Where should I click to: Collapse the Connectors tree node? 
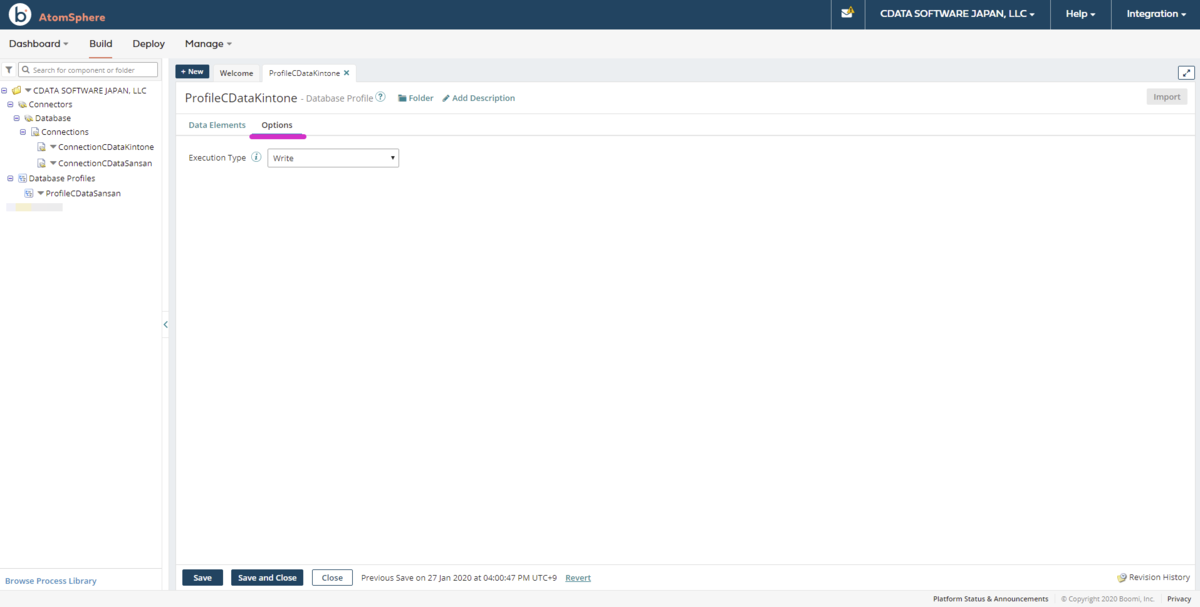pos(11,104)
